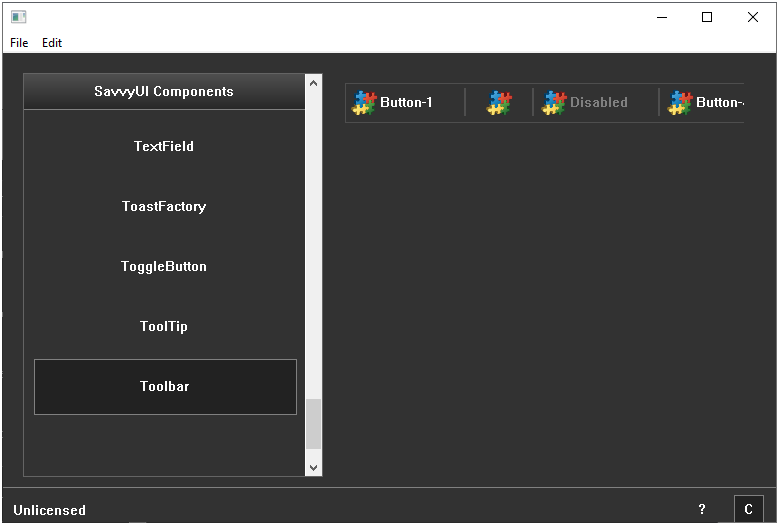Select TextField in the components list
The height and width of the screenshot is (524, 778).
point(164,146)
